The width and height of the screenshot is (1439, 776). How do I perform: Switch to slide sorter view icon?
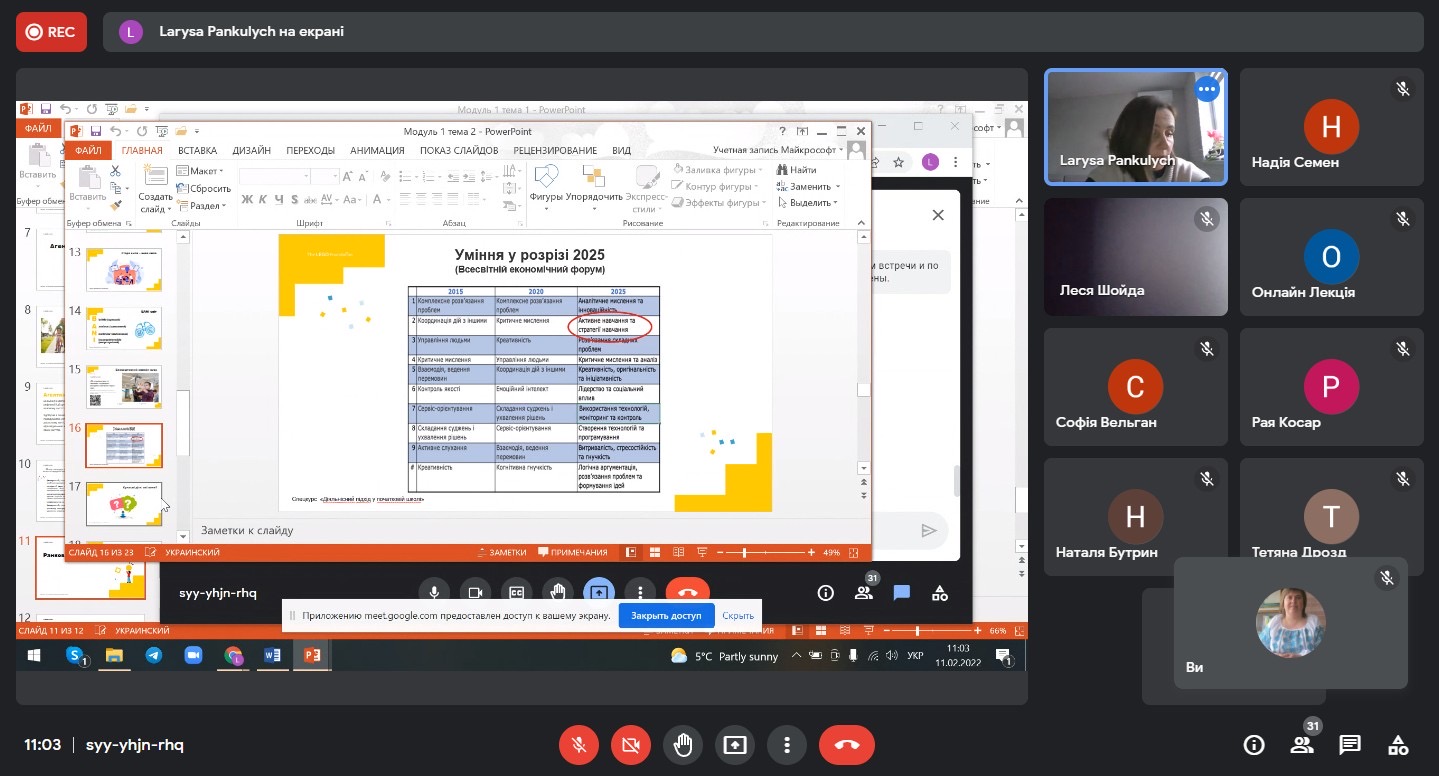click(654, 552)
